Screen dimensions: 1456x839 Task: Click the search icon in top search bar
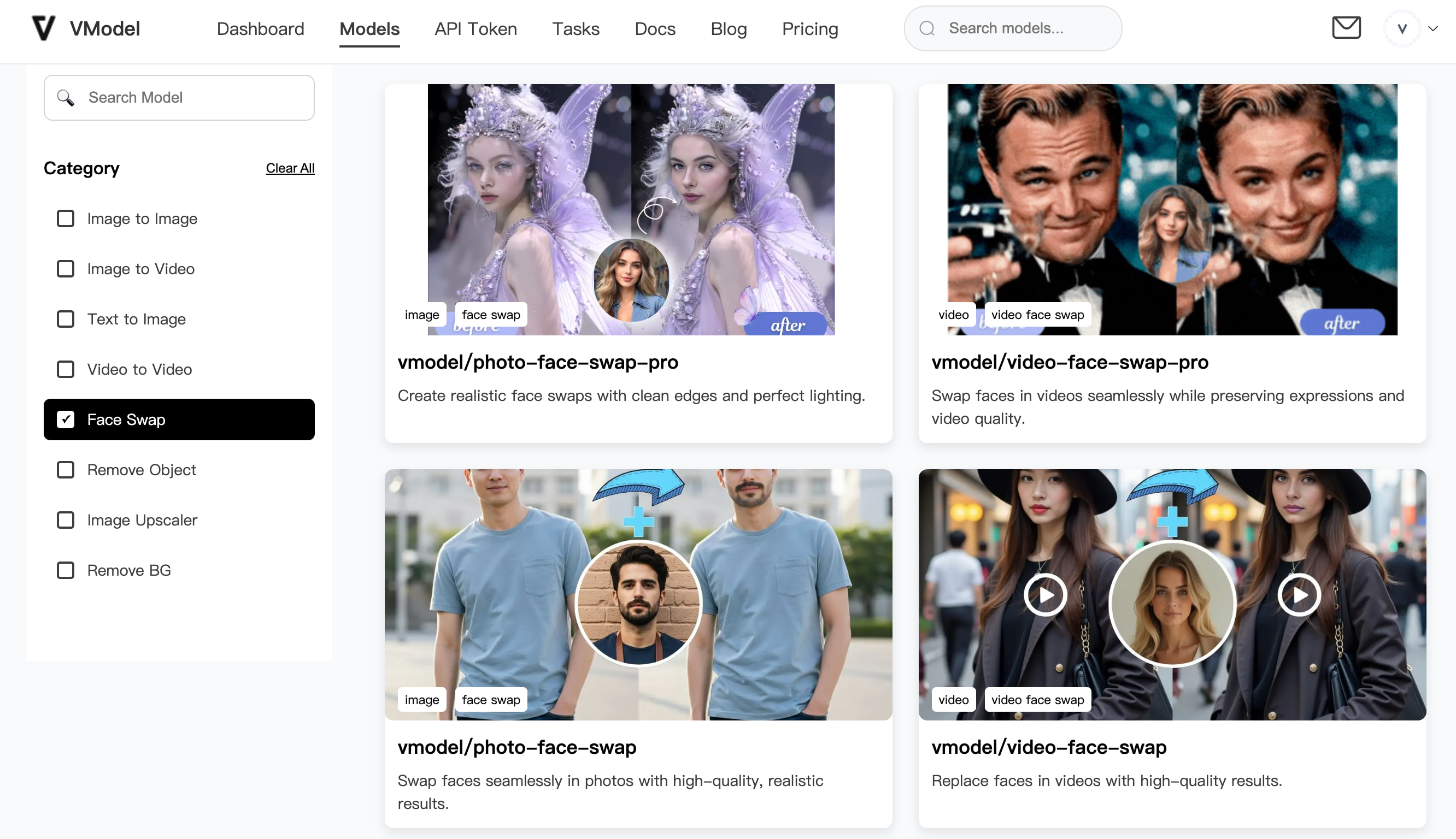click(927, 28)
